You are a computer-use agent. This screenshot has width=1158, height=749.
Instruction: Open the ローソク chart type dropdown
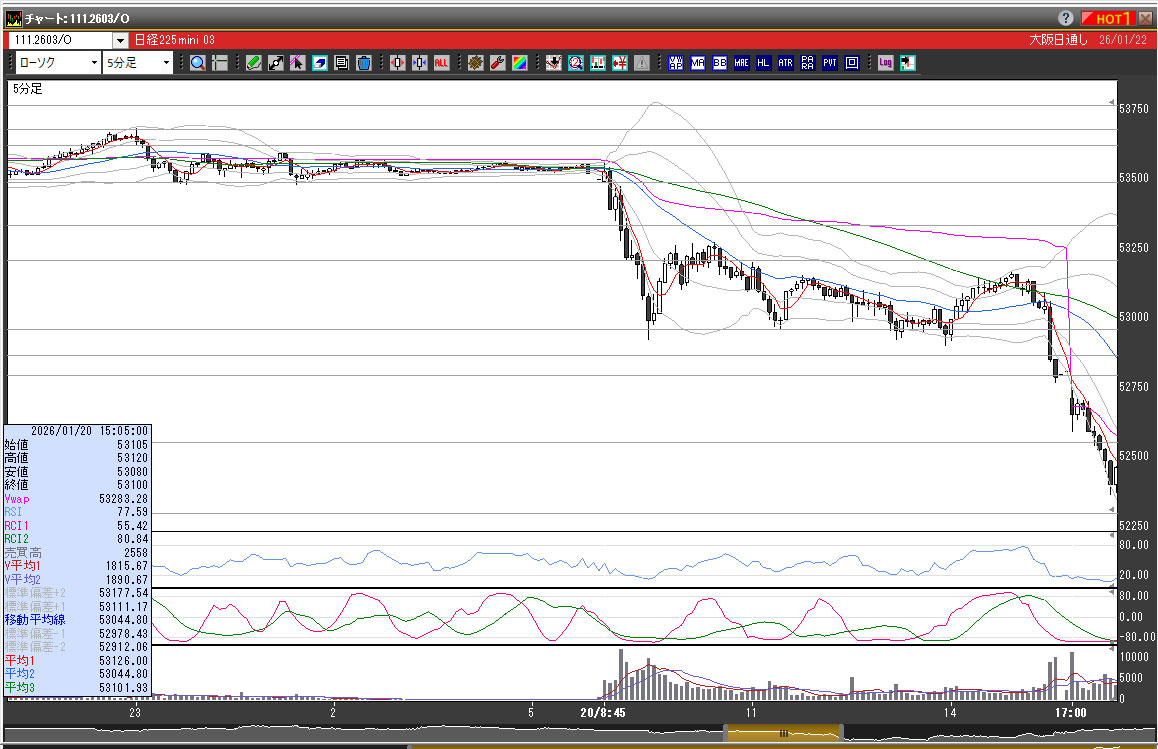coord(59,63)
